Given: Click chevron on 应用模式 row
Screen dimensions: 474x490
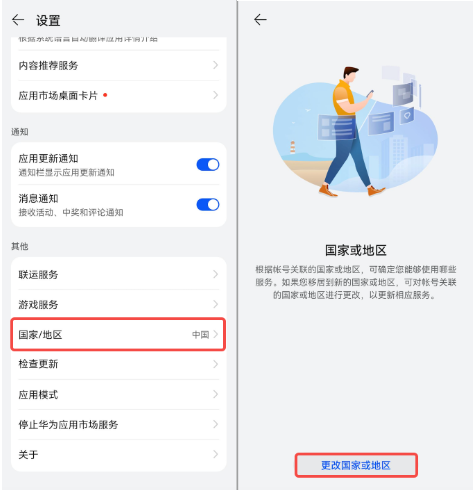Looking at the screenshot, I should tap(216, 394).
